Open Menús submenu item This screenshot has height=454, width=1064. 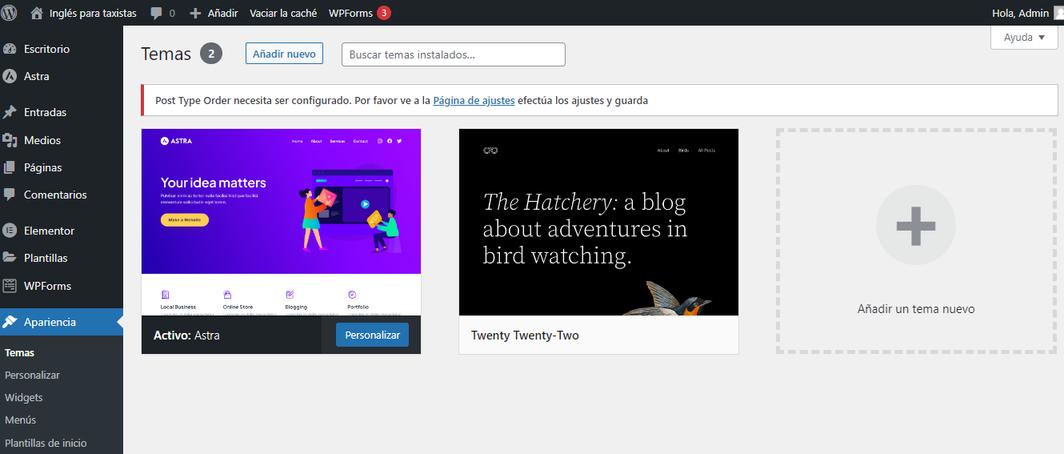20,420
